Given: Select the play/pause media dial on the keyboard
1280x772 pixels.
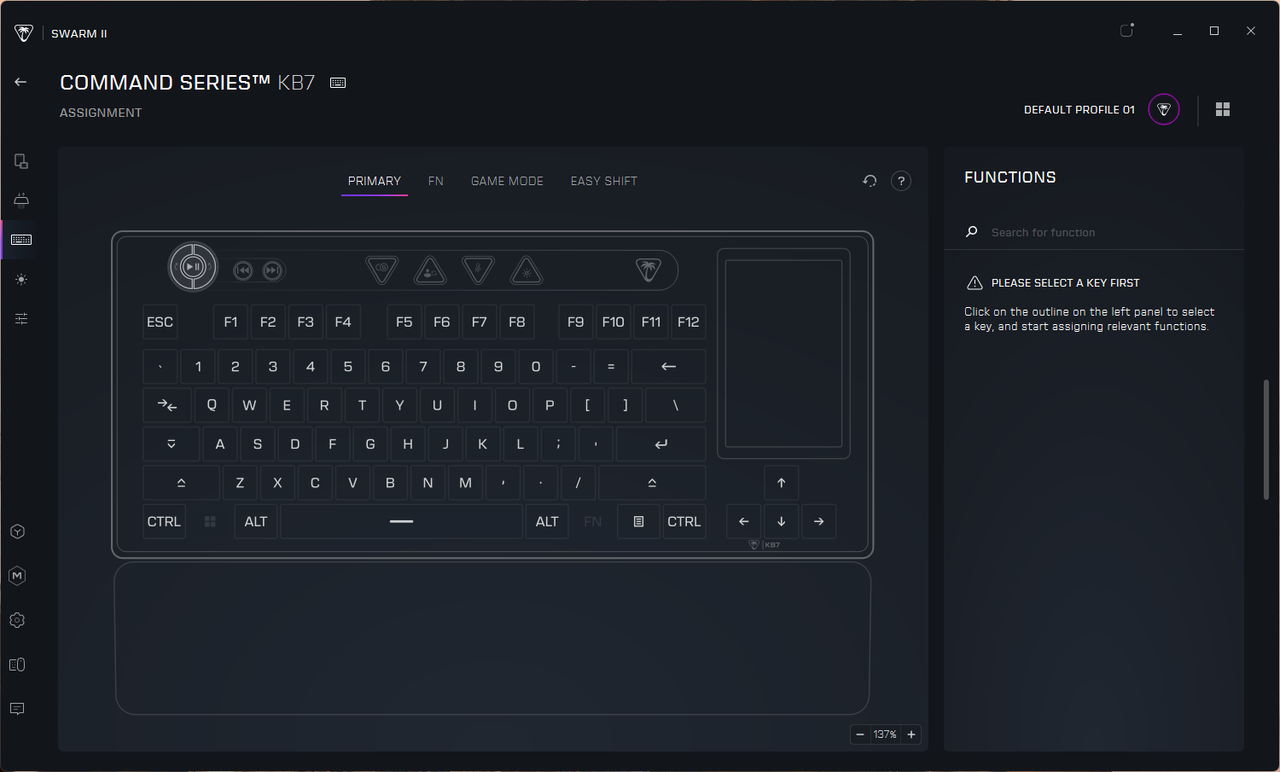Looking at the screenshot, I should click(193, 267).
